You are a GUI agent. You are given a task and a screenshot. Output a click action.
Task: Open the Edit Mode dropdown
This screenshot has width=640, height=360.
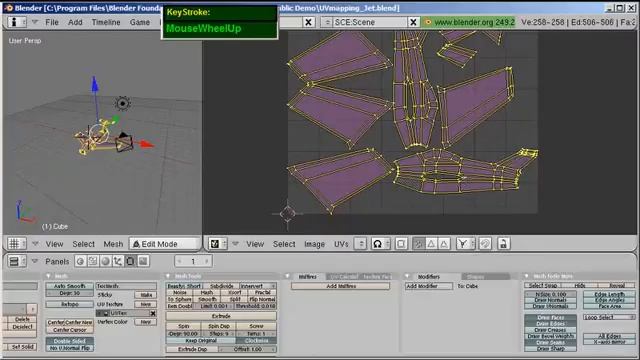click(x=164, y=244)
